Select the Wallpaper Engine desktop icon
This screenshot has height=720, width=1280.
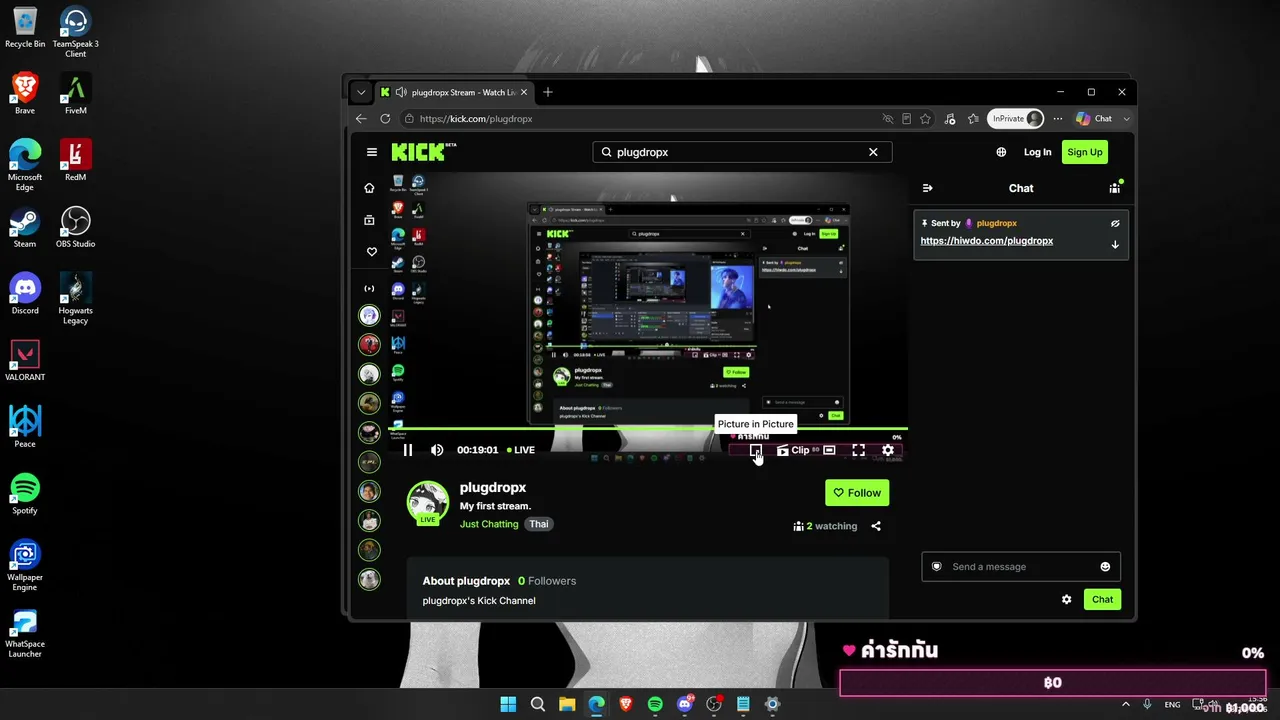pos(25,565)
